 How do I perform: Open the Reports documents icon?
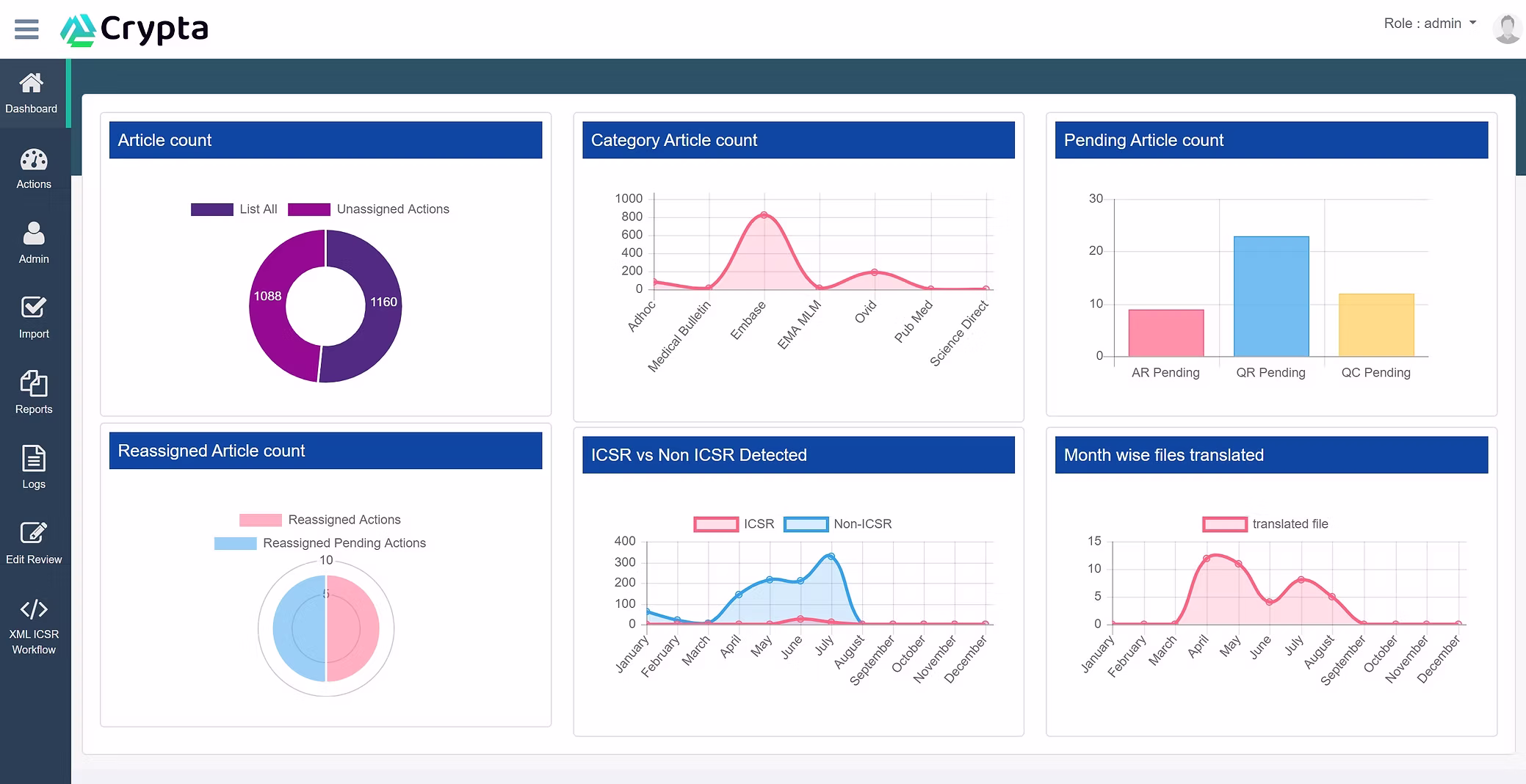(34, 384)
